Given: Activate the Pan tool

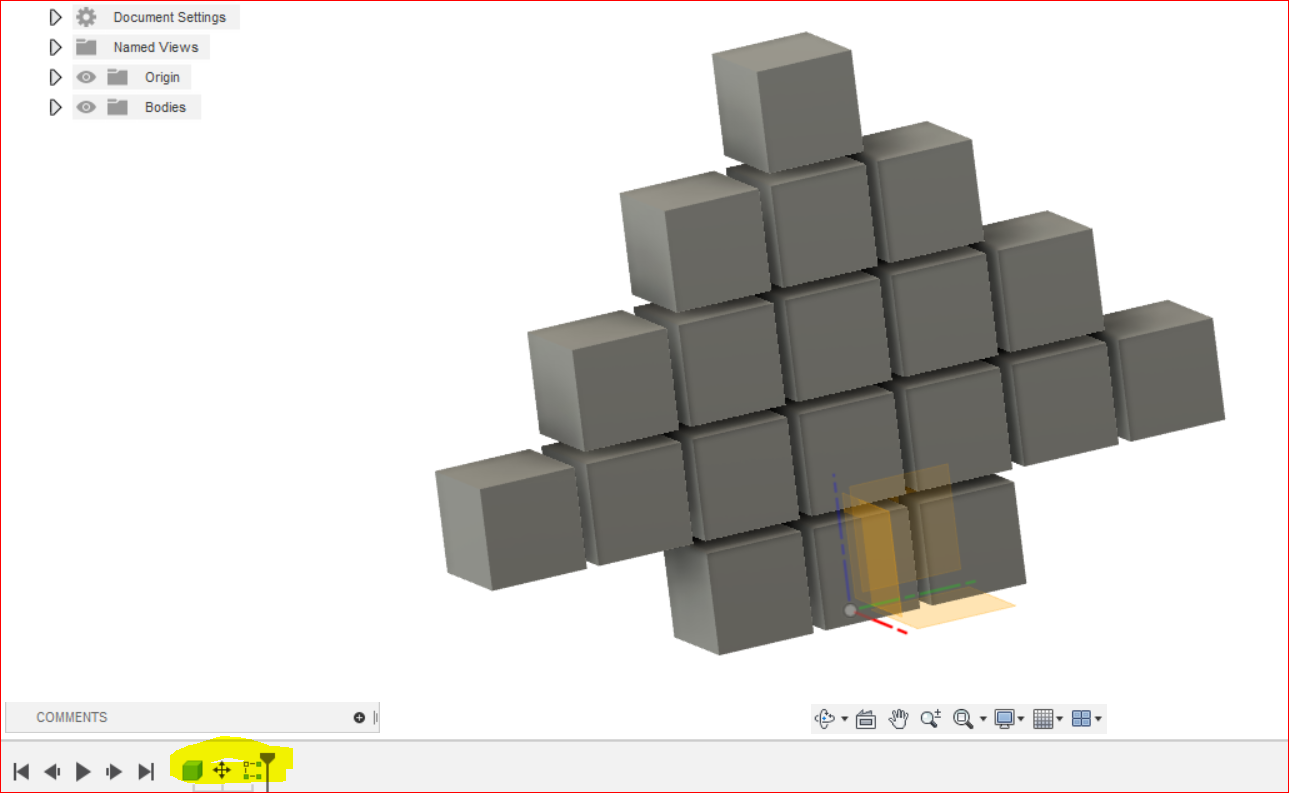Looking at the screenshot, I should pyautogui.click(x=897, y=718).
